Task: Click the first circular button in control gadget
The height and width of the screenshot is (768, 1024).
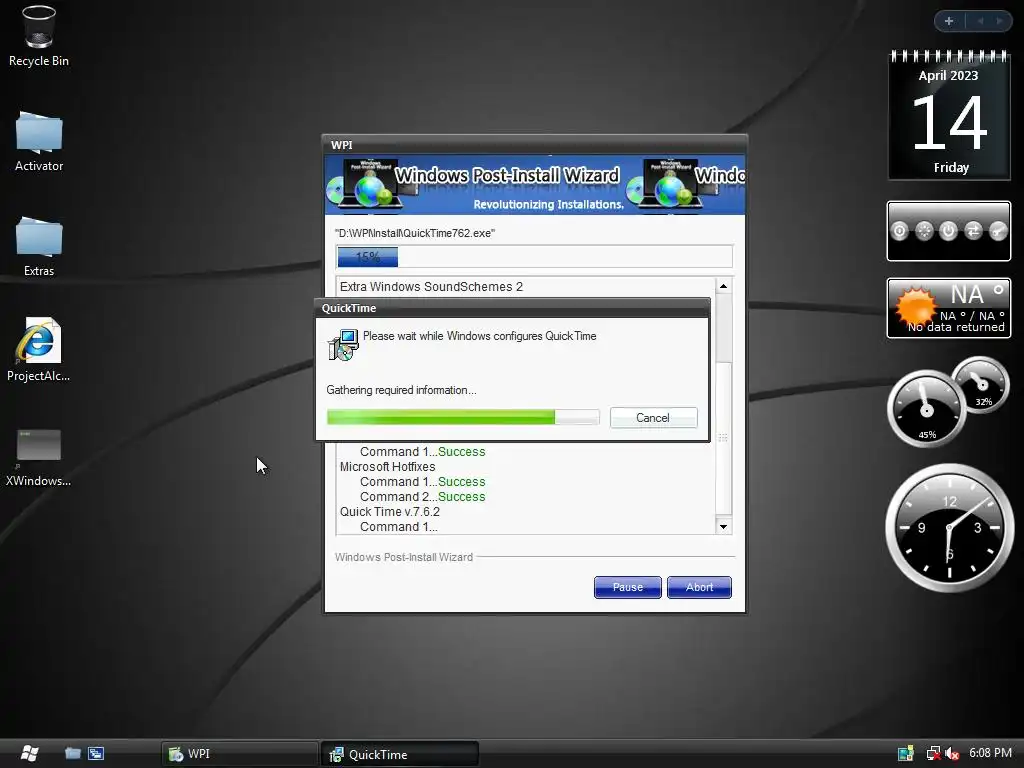Action: pos(899,231)
